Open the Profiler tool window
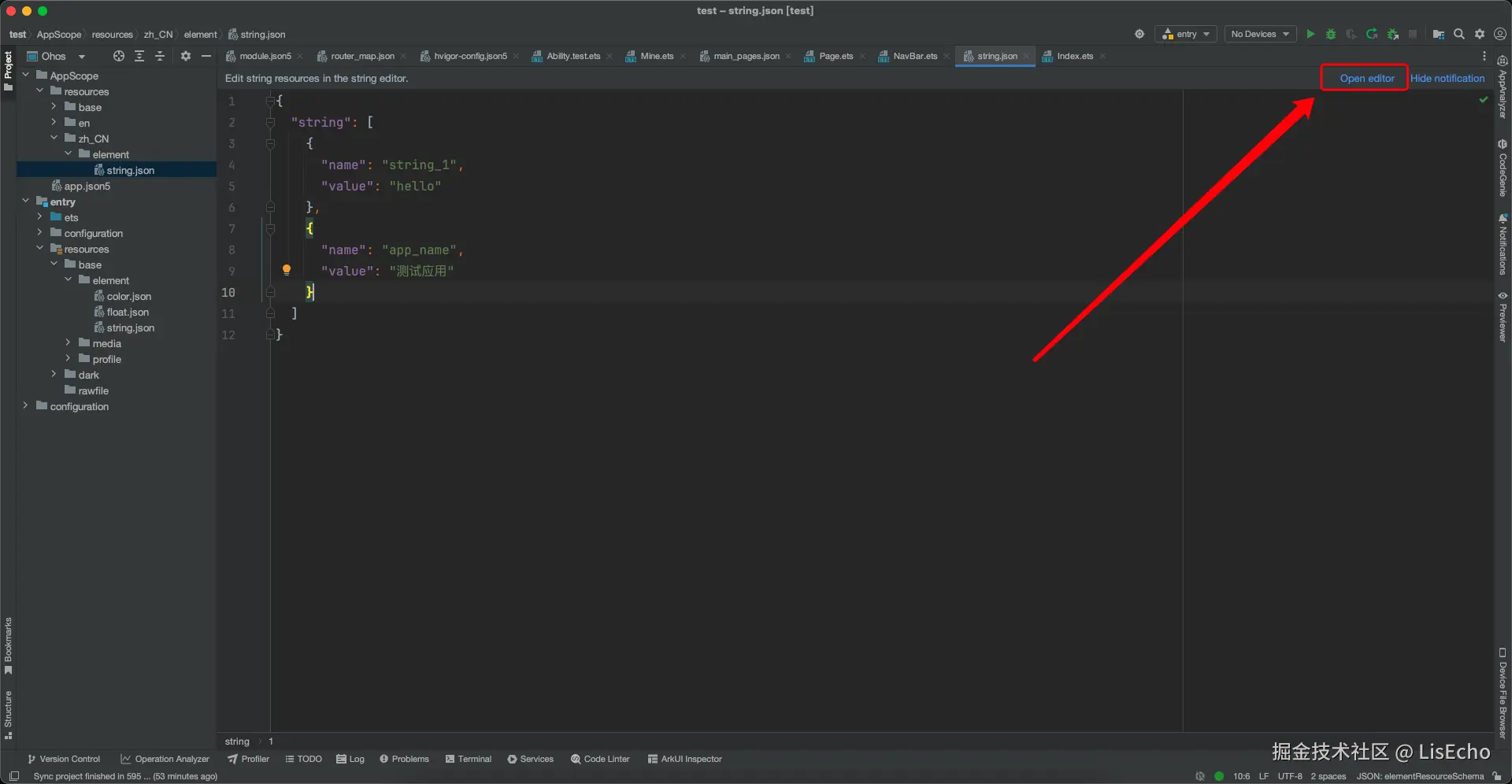The height and width of the screenshot is (784, 1512). [x=248, y=759]
